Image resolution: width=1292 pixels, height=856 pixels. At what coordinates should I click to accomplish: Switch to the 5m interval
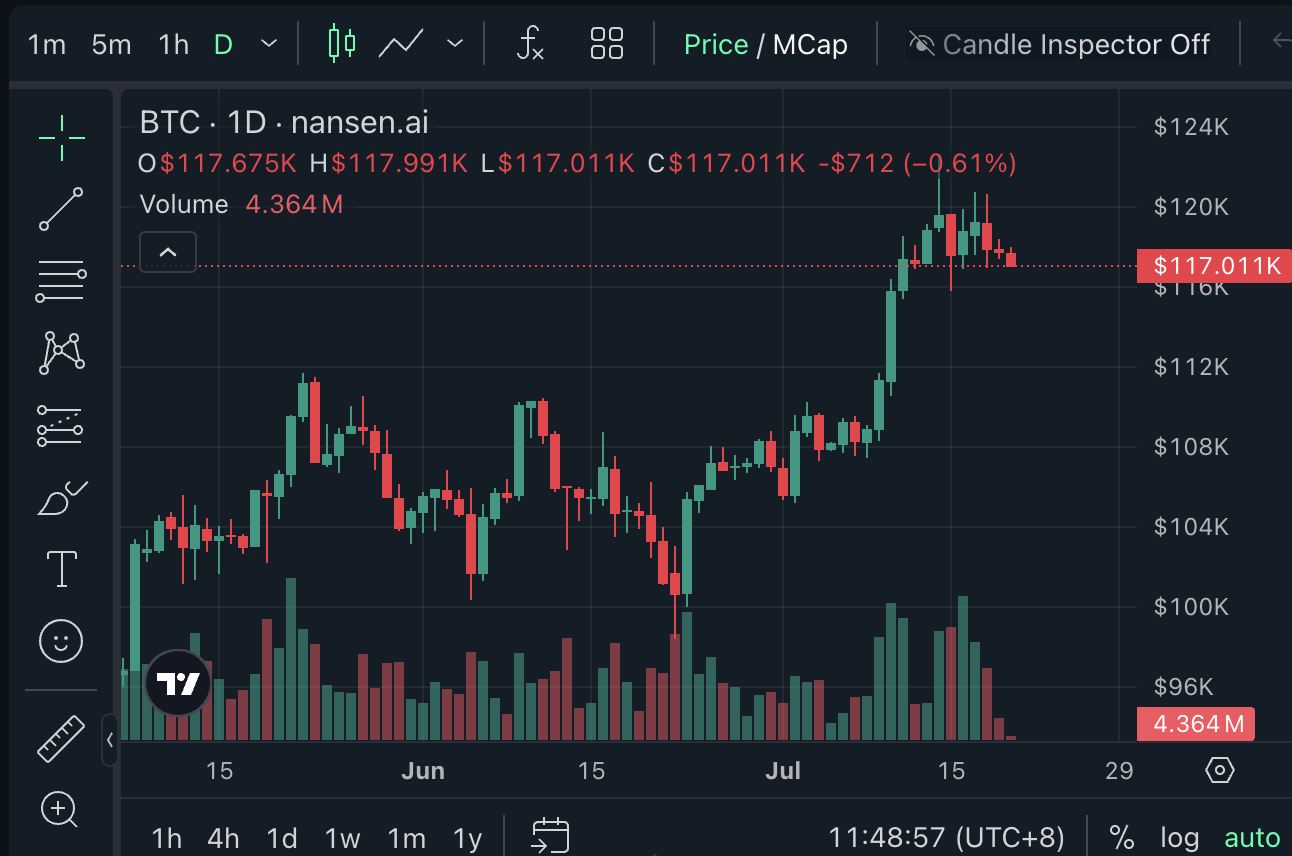coord(110,44)
